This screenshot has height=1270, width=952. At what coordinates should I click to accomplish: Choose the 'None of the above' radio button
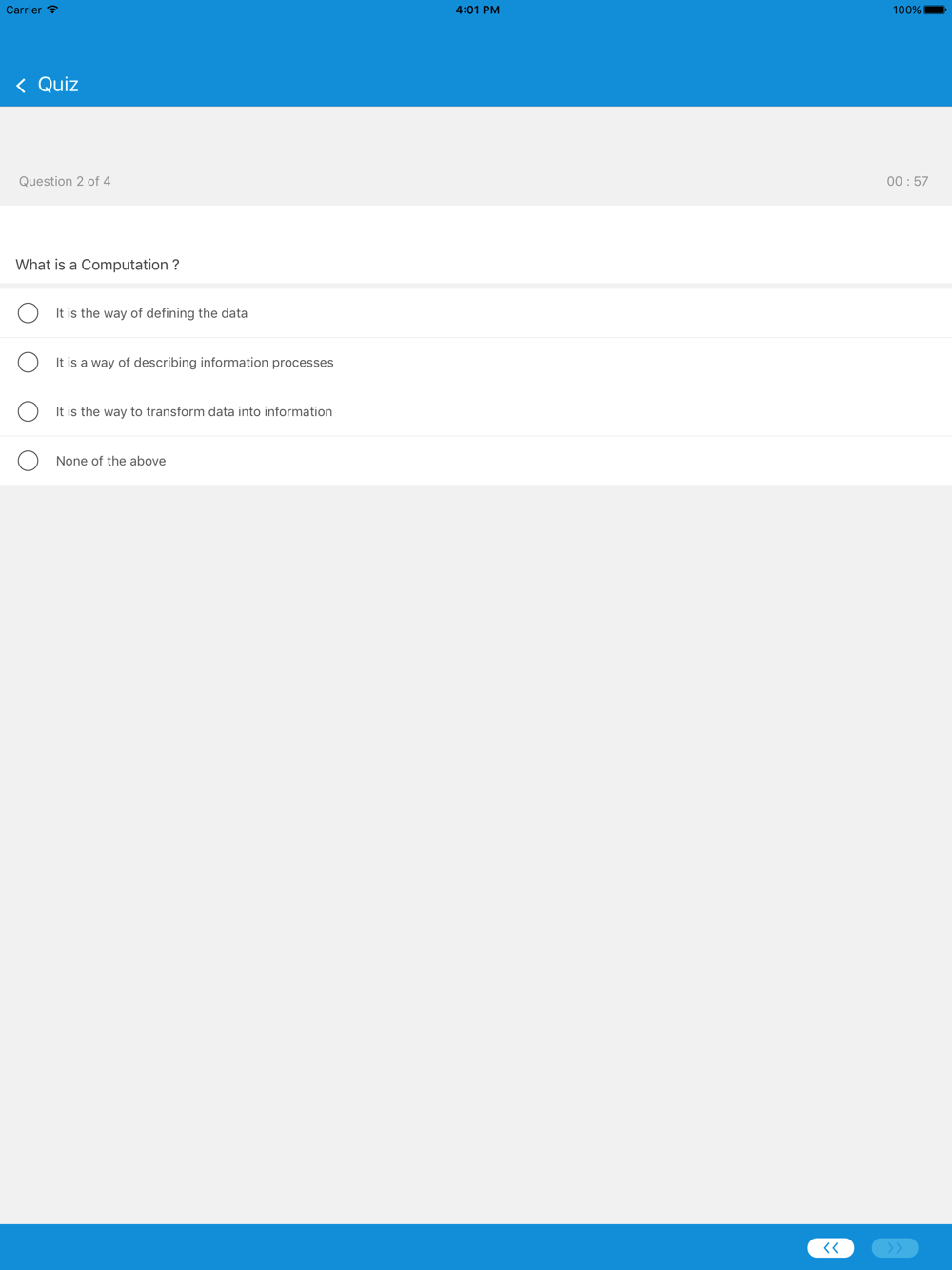[29, 461]
